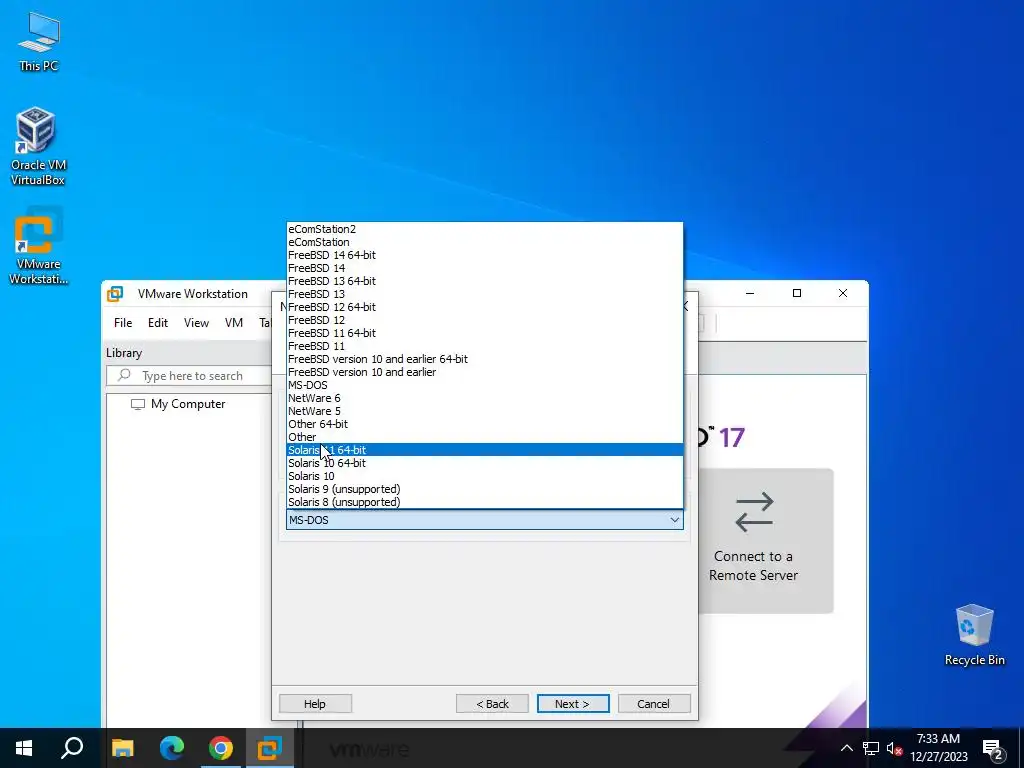Viewport: 1024px width, 768px height.
Task: Select NetWare 5 from the list
Action: coord(485,411)
